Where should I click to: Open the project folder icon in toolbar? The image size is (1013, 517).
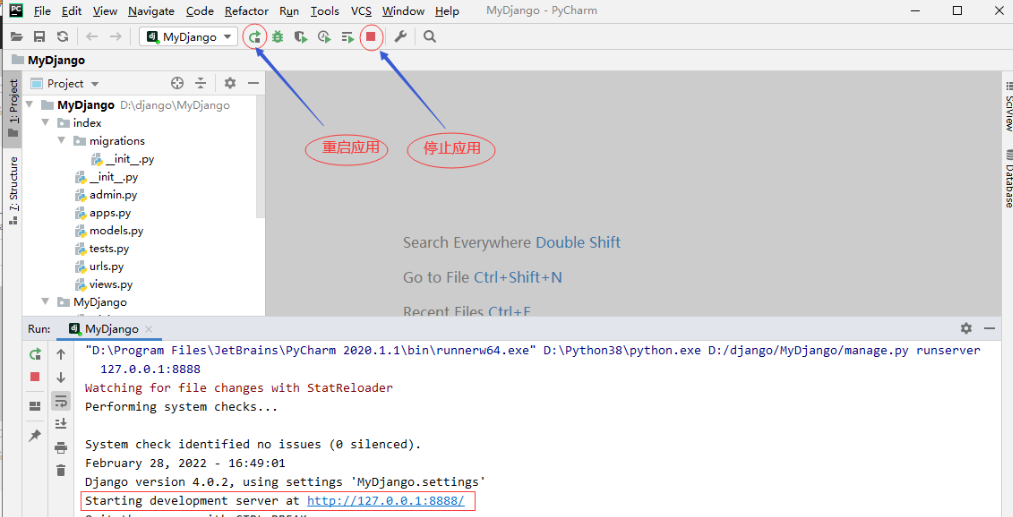click(x=16, y=37)
